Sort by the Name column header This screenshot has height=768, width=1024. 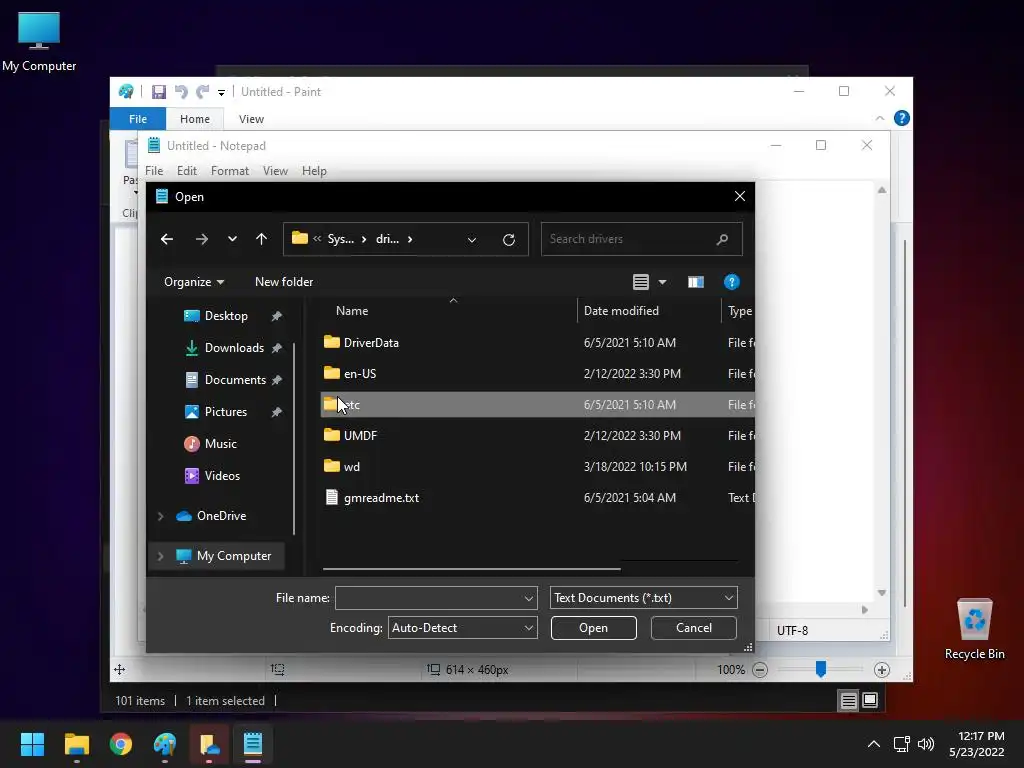(x=352, y=311)
